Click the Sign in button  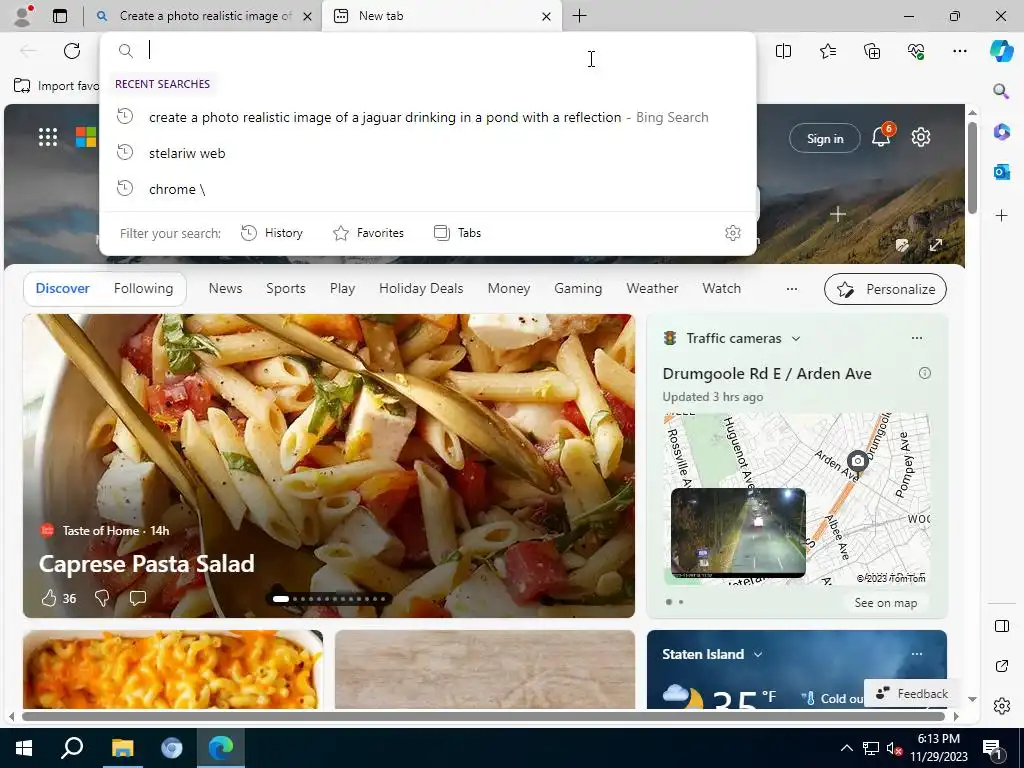[825, 138]
